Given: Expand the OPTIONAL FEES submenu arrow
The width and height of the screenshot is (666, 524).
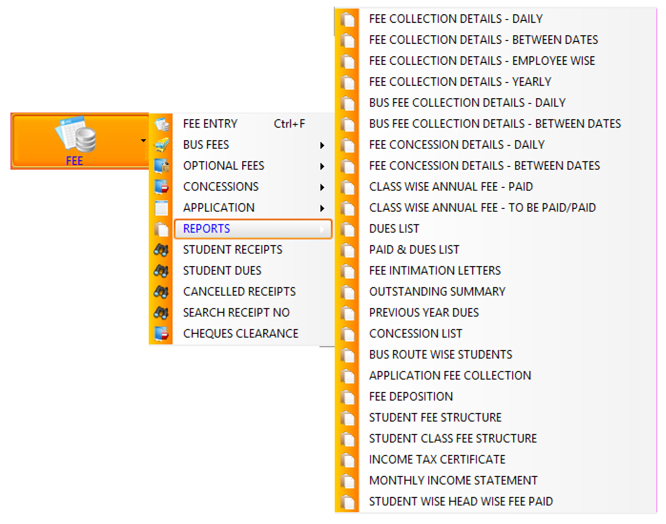Looking at the screenshot, I should click(x=322, y=166).
